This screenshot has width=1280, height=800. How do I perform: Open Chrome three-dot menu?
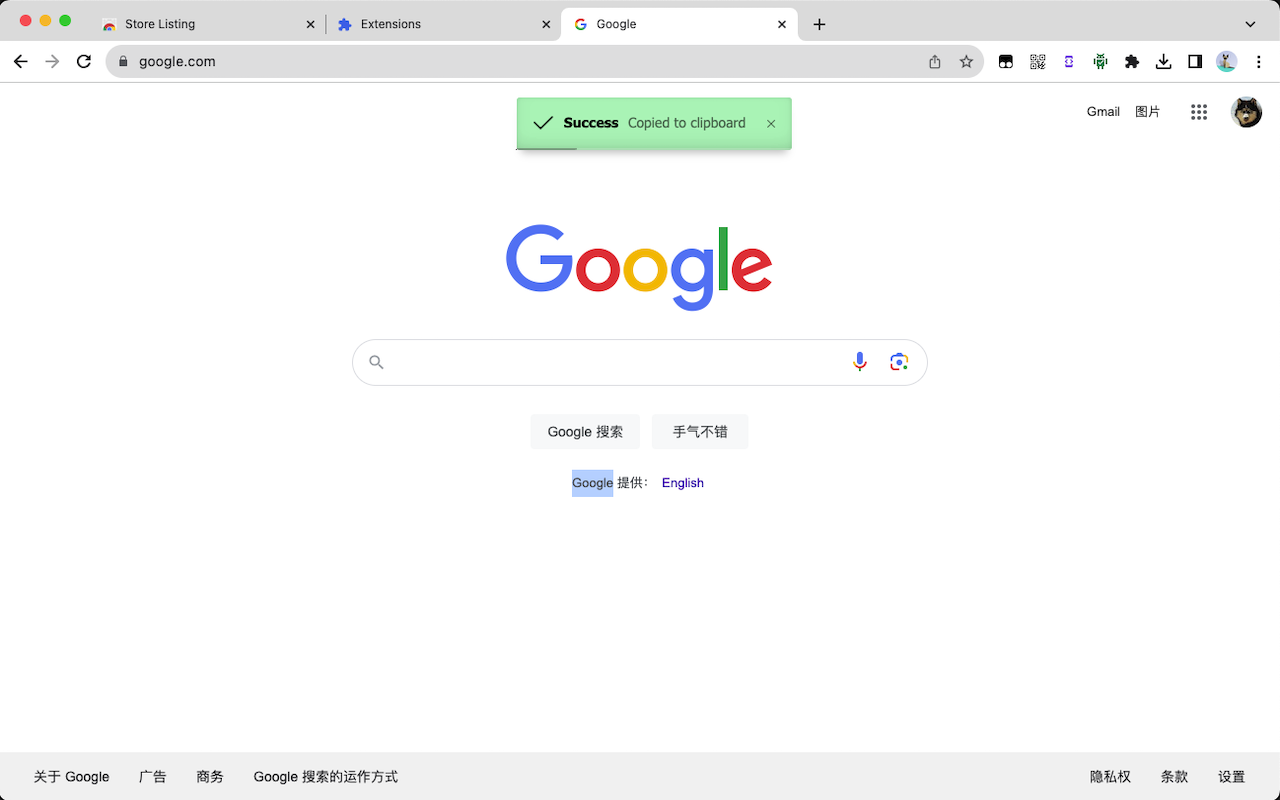click(1259, 62)
